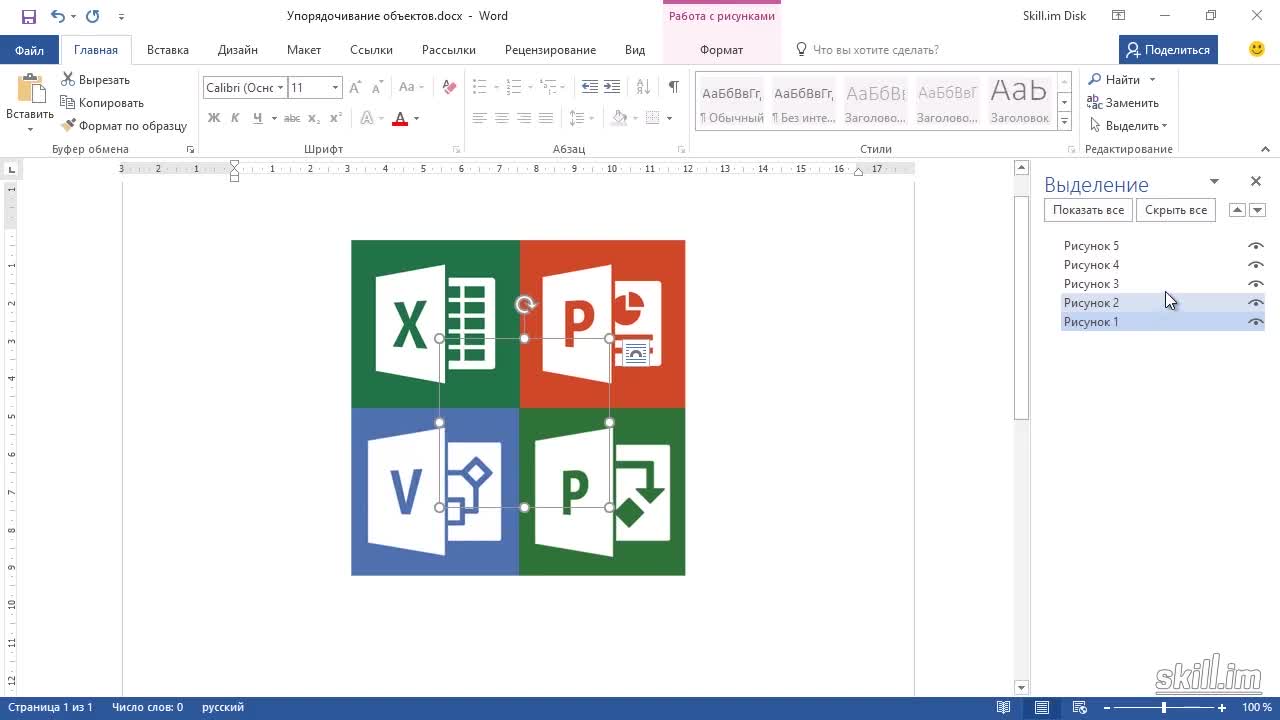Increase font size with larger A icon
Image resolution: width=1280 pixels, height=720 pixels.
coord(357,87)
